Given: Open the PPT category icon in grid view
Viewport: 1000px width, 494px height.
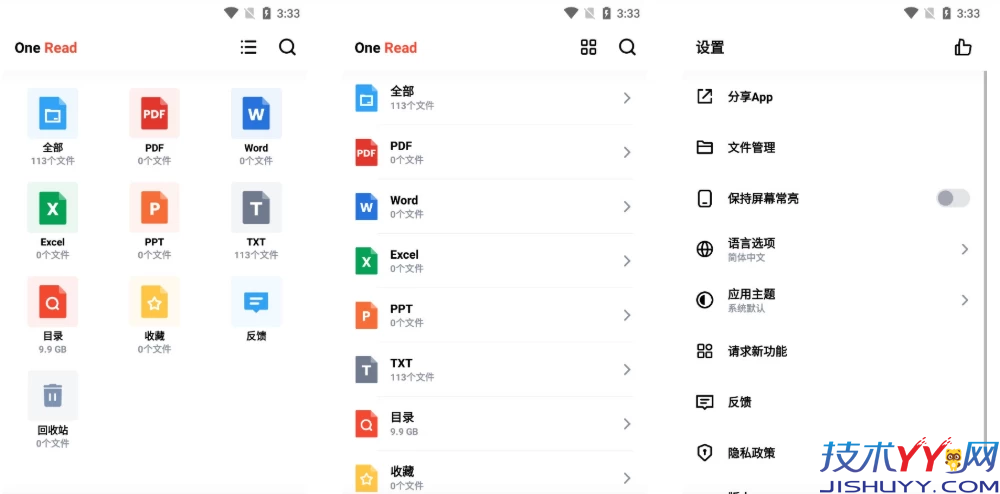Looking at the screenshot, I should pyautogui.click(x=154, y=208).
